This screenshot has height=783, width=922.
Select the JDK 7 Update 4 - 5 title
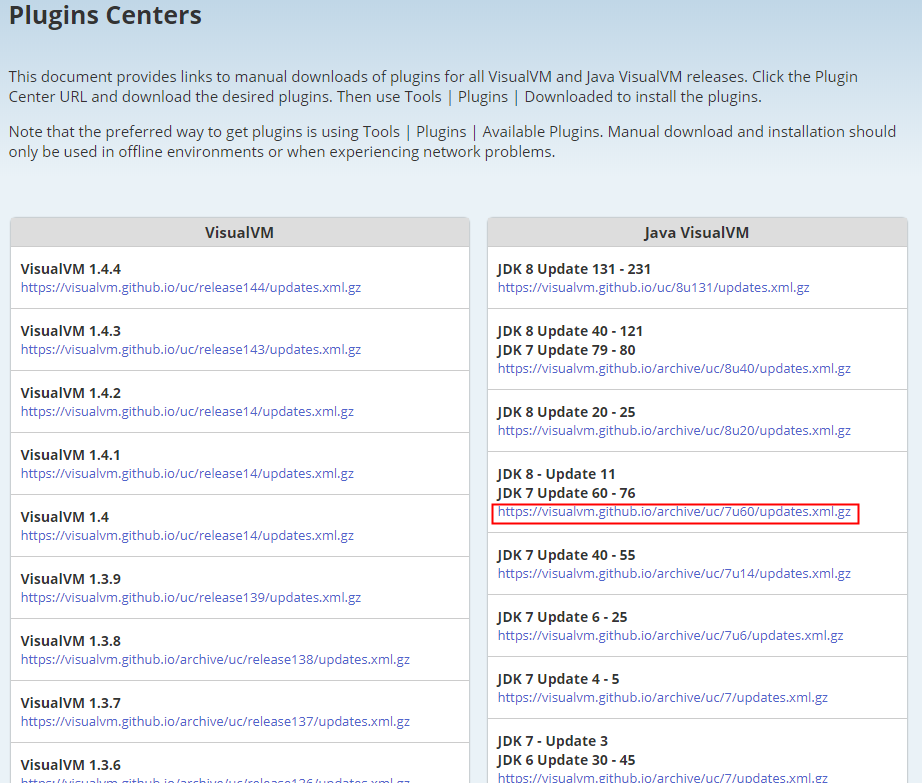[x=558, y=680]
